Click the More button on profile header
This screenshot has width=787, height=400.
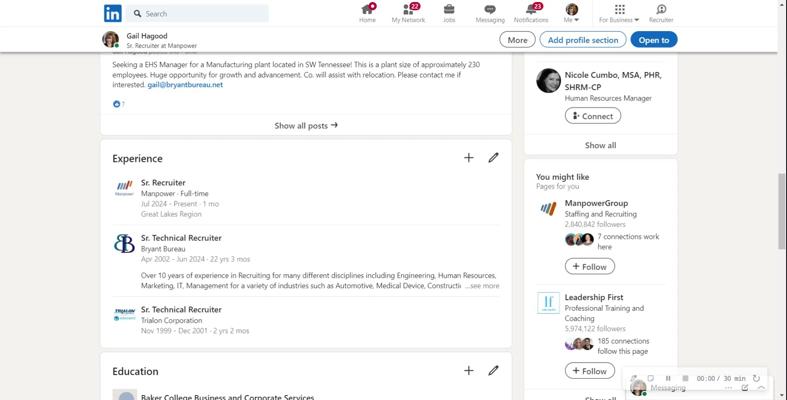click(517, 40)
